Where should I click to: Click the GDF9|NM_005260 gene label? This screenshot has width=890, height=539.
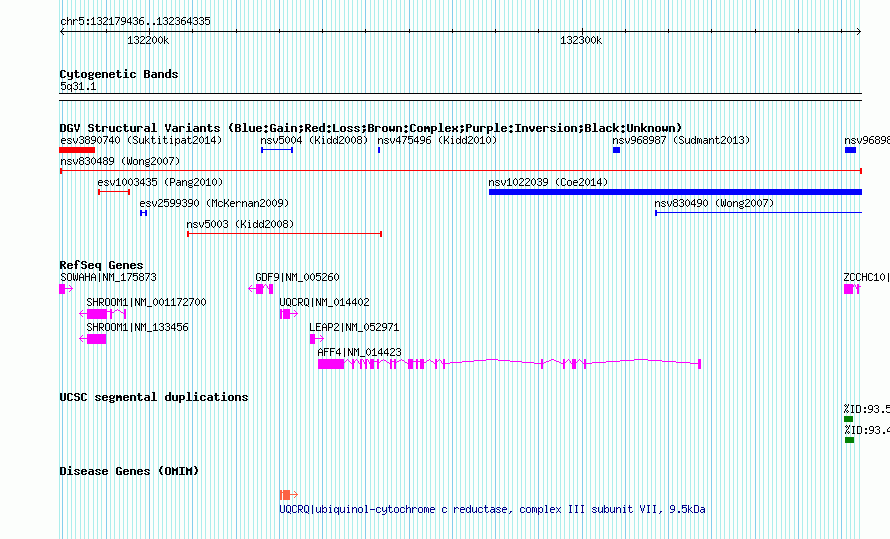[x=297, y=277]
